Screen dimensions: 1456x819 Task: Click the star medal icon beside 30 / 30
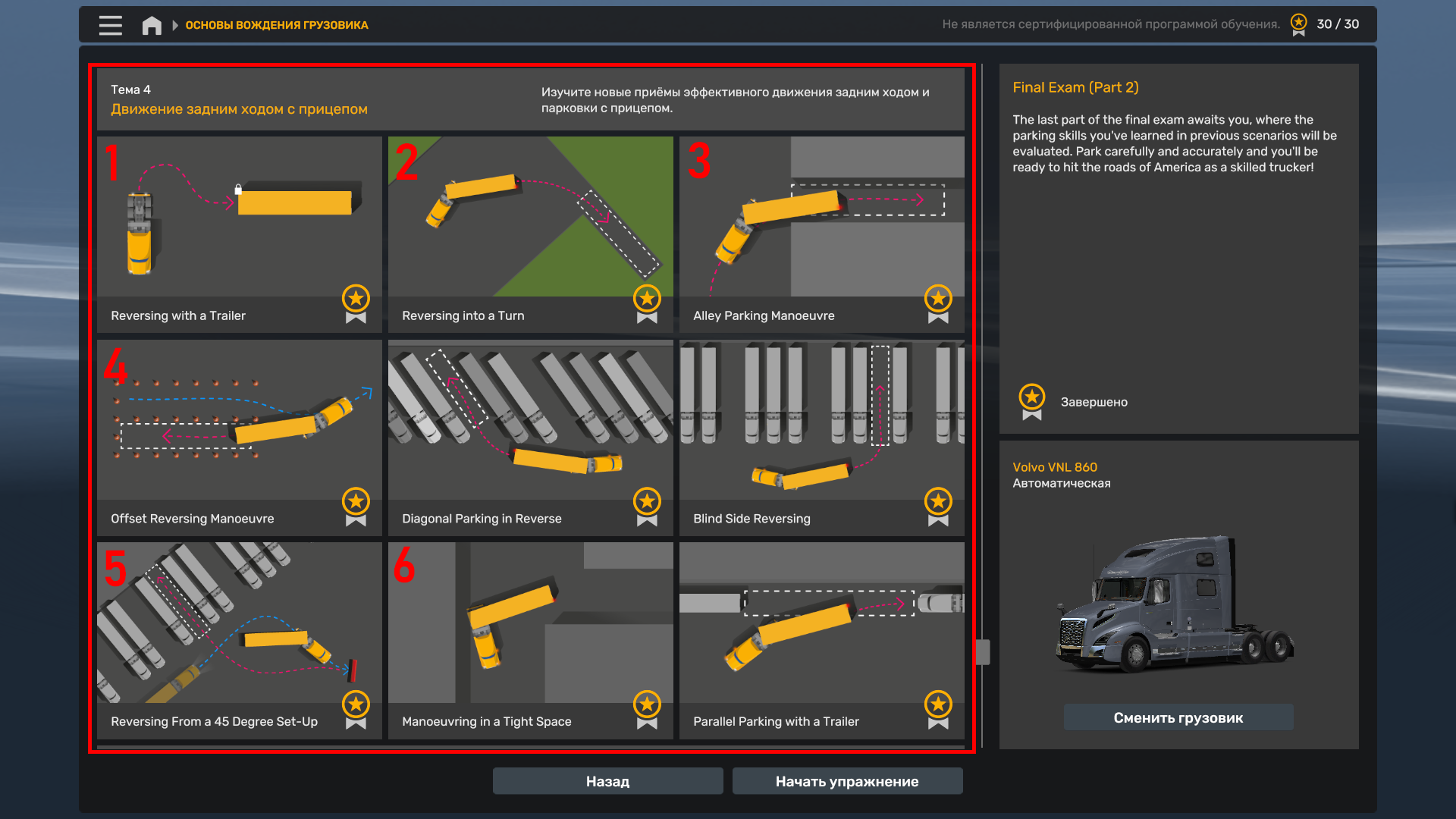point(1298,24)
